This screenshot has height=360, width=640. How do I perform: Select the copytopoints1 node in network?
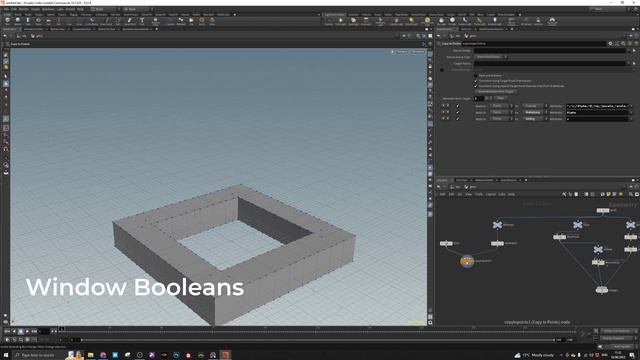pyautogui.click(x=467, y=261)
